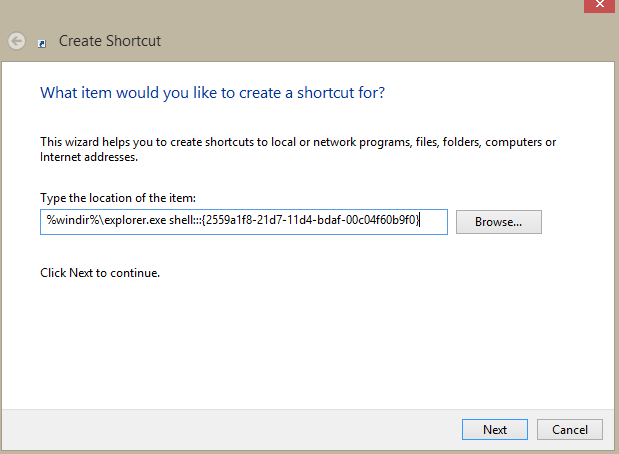Place cursor on %windir% in location field
This screenshot has height=454, width=619.
(73, 220)
